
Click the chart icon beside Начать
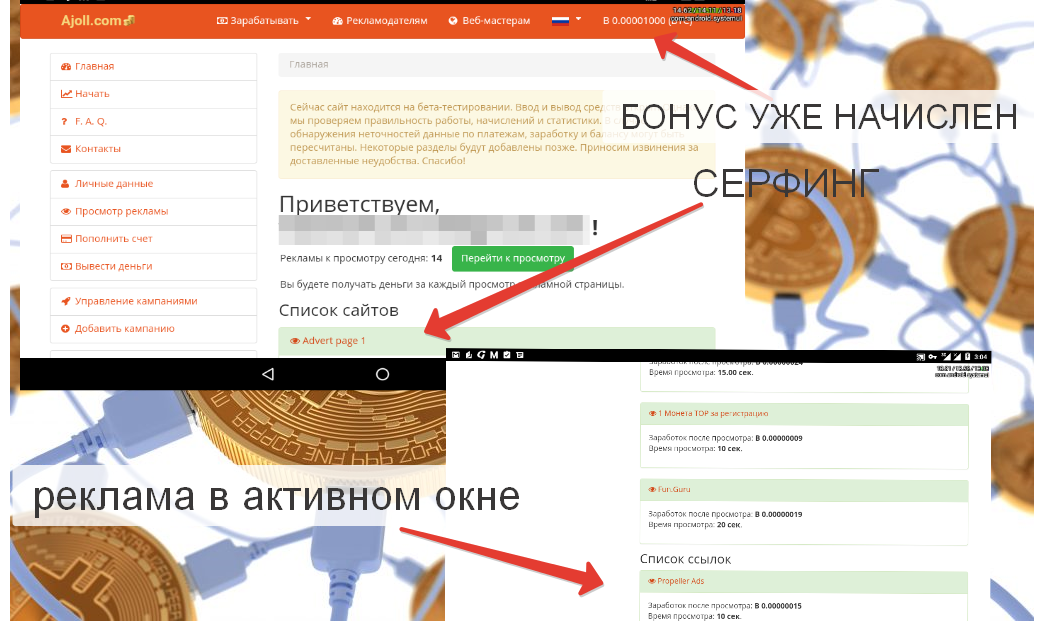tap(66, 93)
